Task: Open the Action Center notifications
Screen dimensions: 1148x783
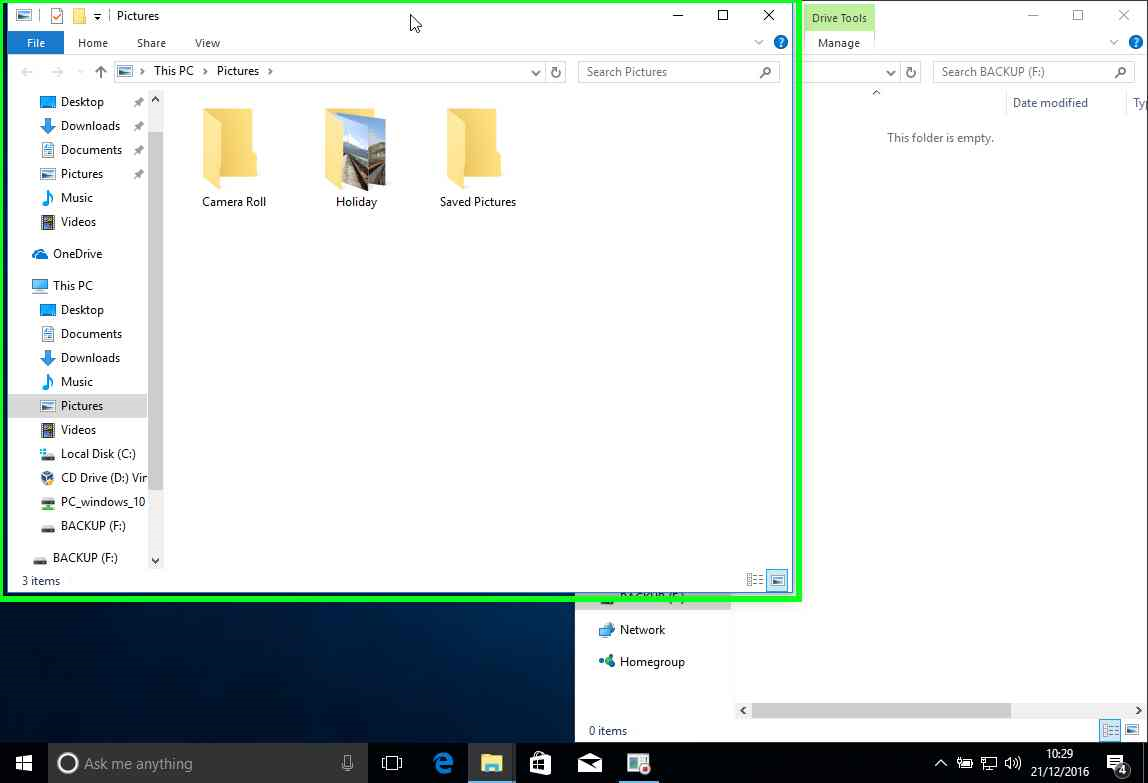Action: pos(1117,765)
